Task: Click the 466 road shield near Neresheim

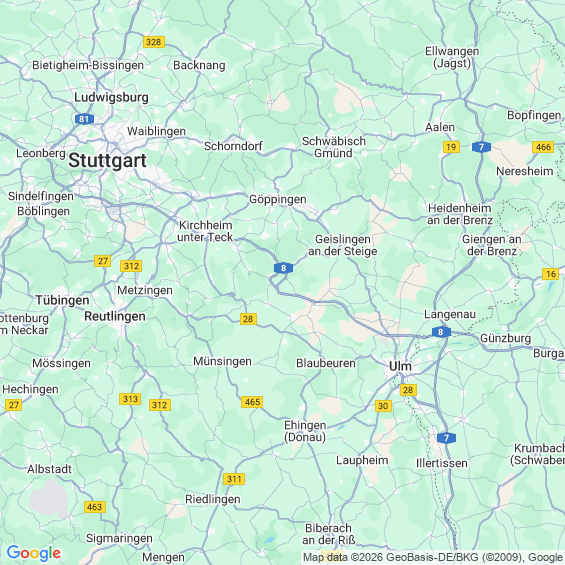Action: pyautogui.click(x=543, y=147)
